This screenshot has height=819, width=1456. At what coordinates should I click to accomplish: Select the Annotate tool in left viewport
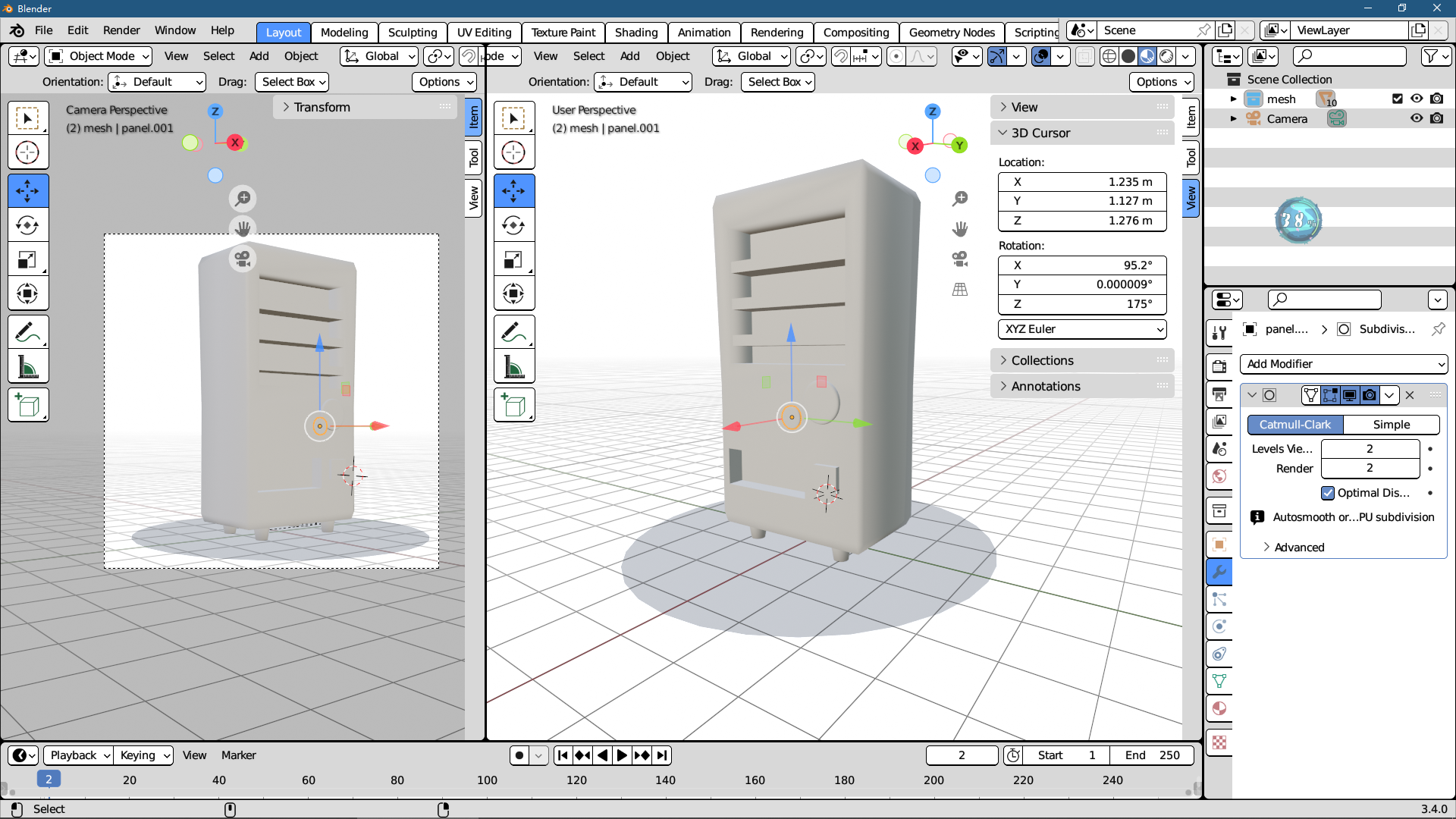tap(28, 332)
